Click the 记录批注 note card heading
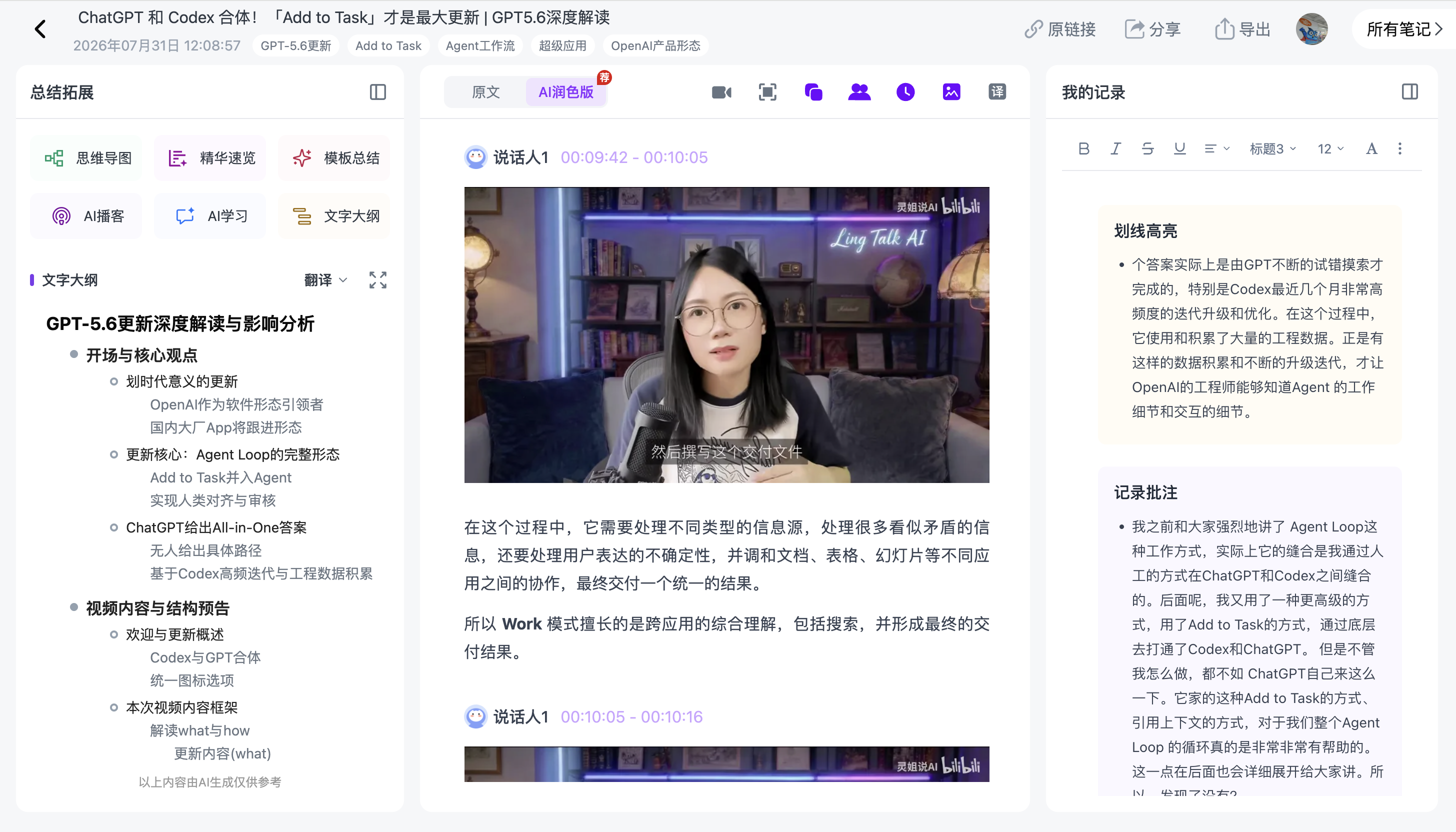This screenshot has width=1456, height=832. click(1145, 492)
